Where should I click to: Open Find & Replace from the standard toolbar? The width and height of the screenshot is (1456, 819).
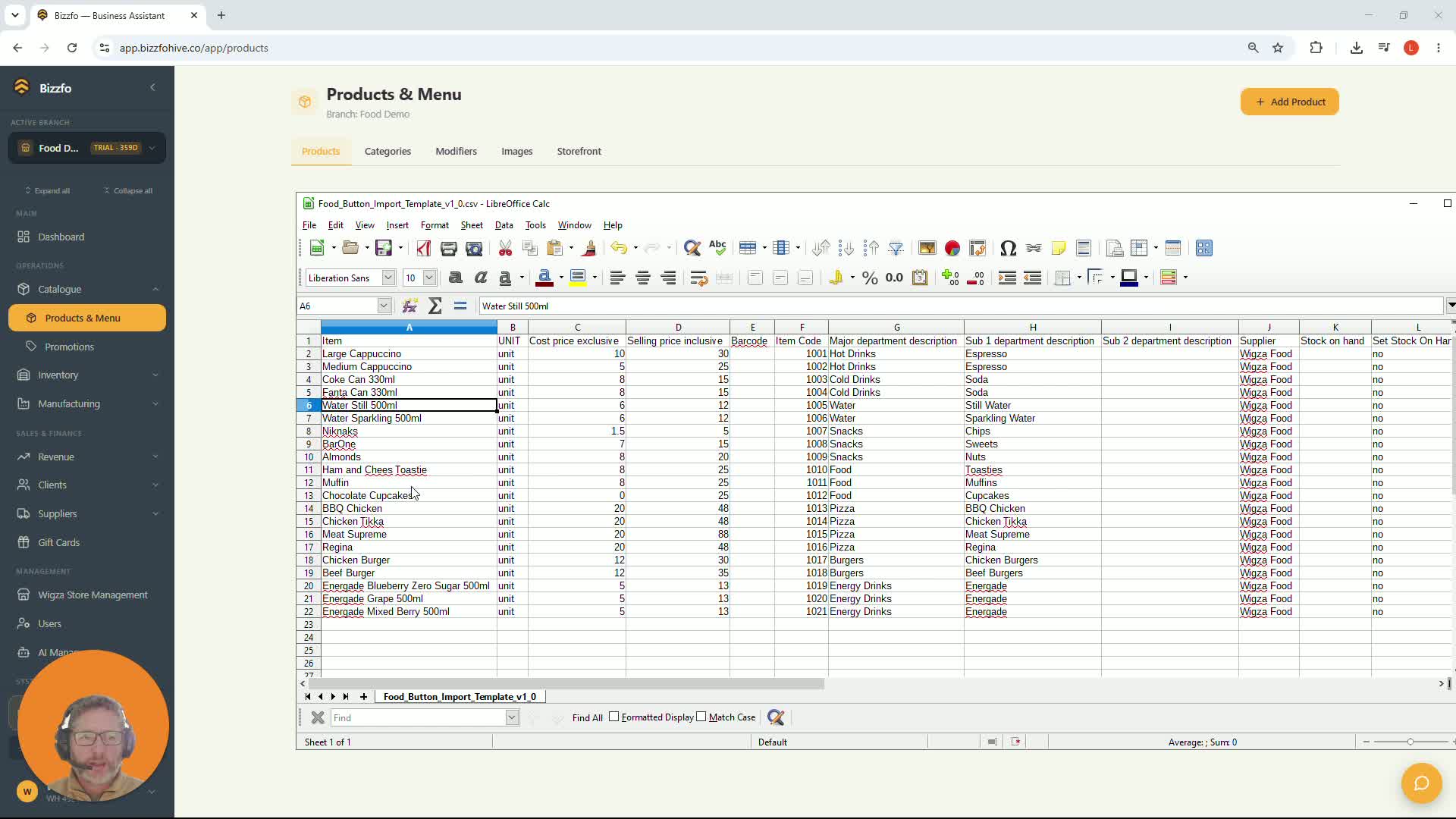[x=692, y=248]
